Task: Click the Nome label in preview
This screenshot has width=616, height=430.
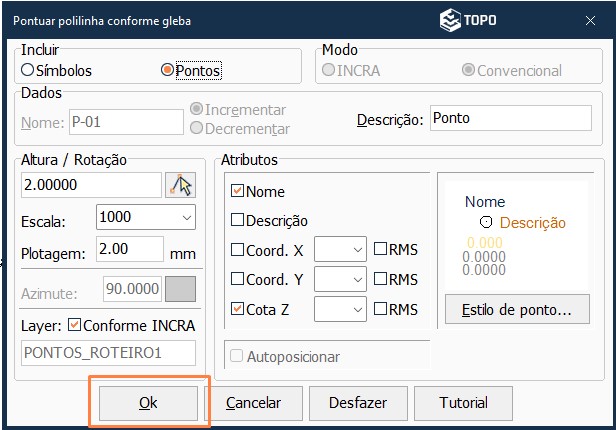Action: [485, 201]
